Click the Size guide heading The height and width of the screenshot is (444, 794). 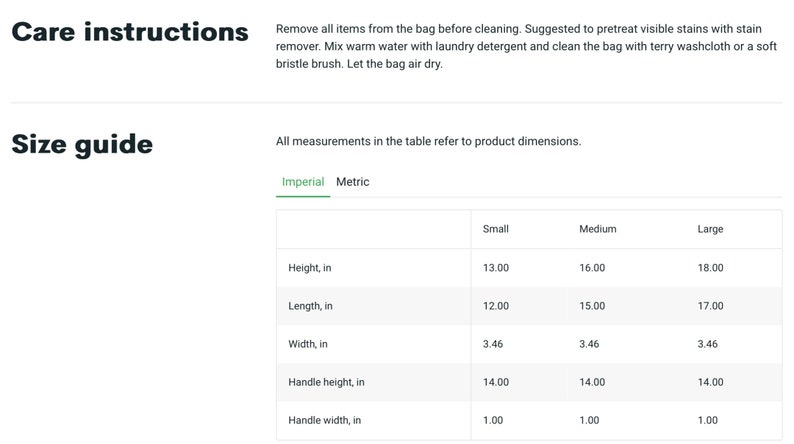pos(82,144)
